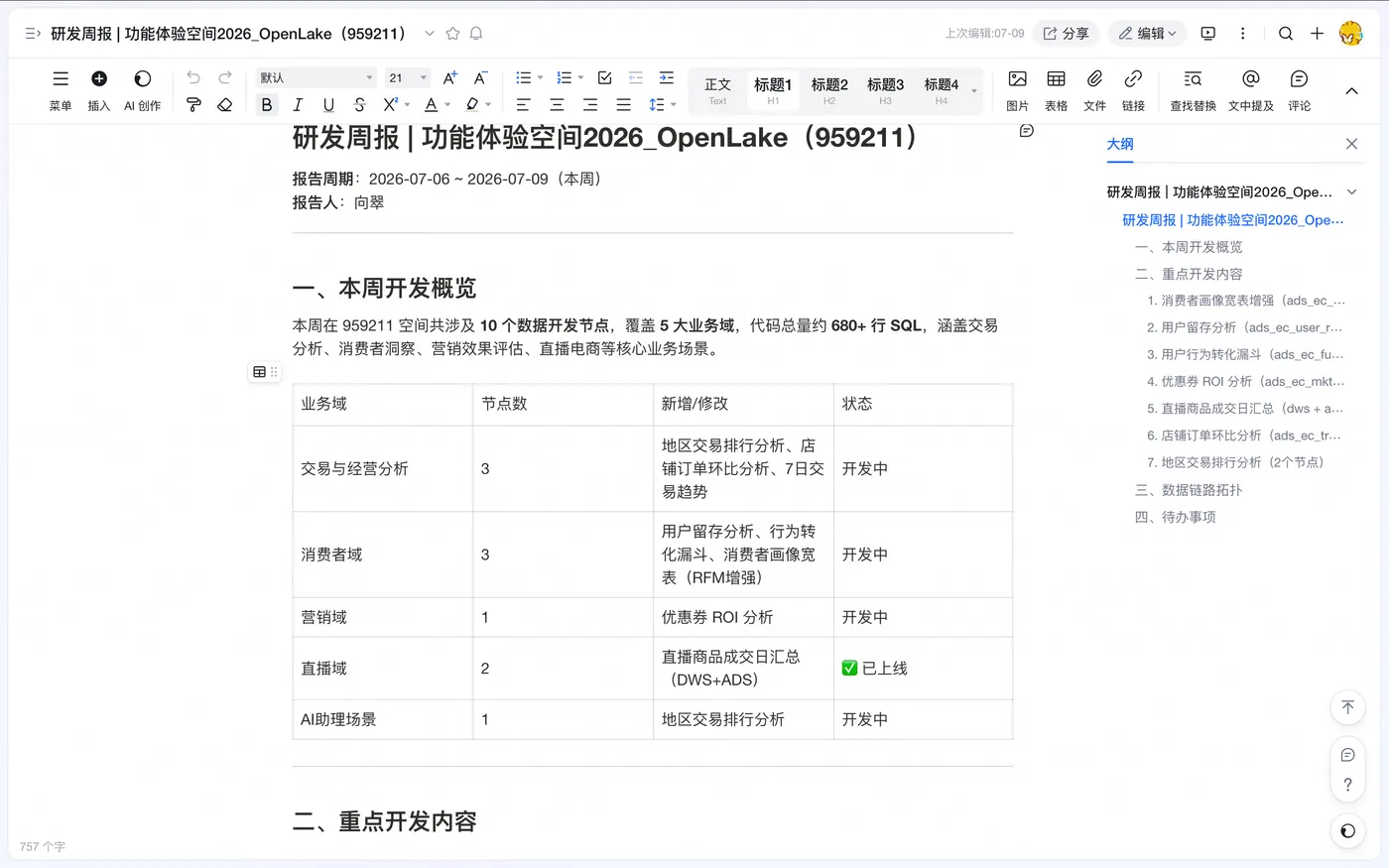1389x868 pixels.
Task: Apply 标题2 heading style
Action: (829, 90)
